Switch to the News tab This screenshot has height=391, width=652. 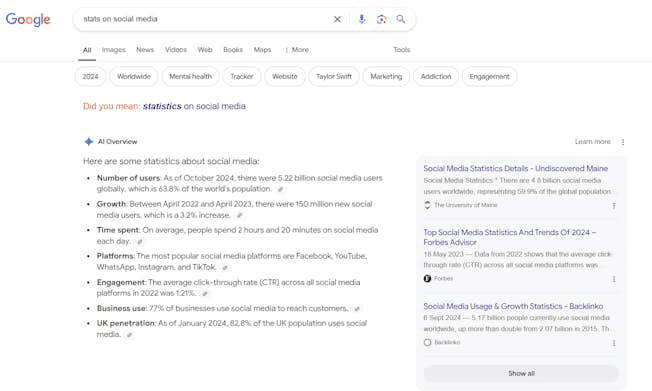click(145, 50)
